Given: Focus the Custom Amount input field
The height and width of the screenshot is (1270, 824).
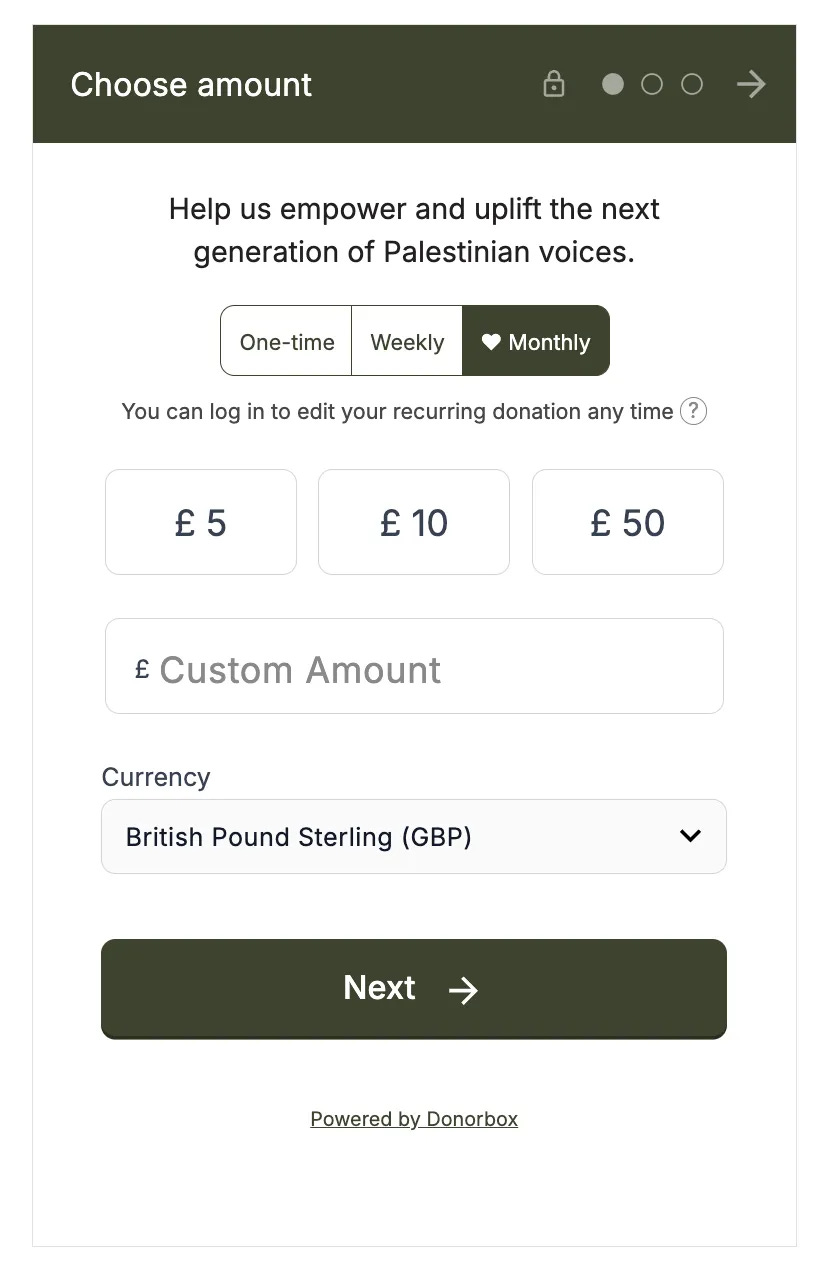Looking at the screenshot, I should click(414, 666).
